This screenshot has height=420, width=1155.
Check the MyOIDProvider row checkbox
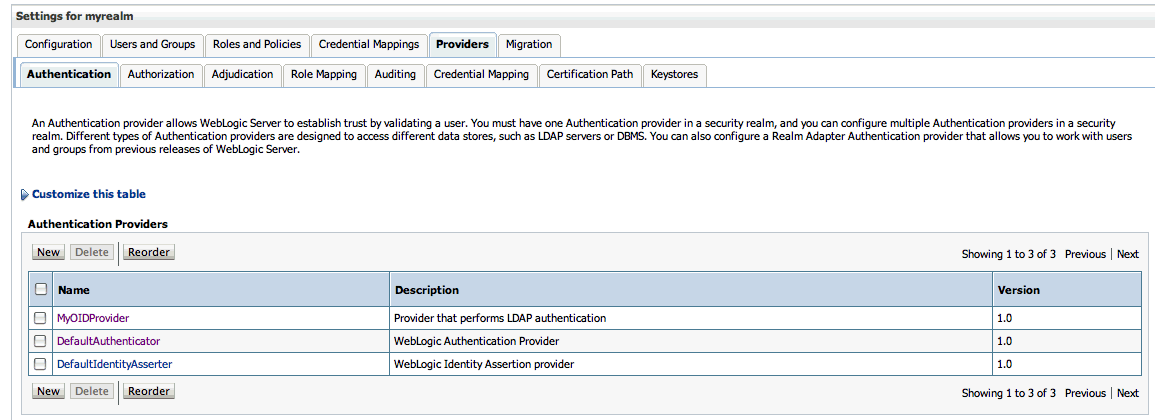pyautogui.click(x=41, y=318)
